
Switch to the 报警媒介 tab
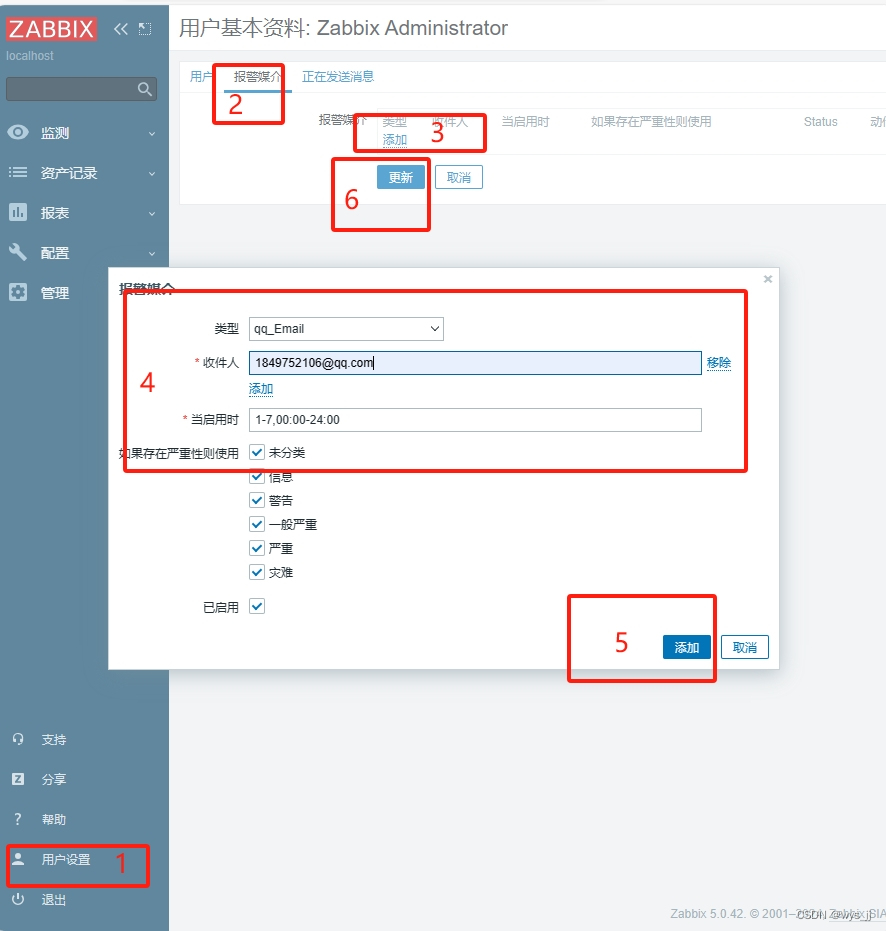[x=258, y=77]
